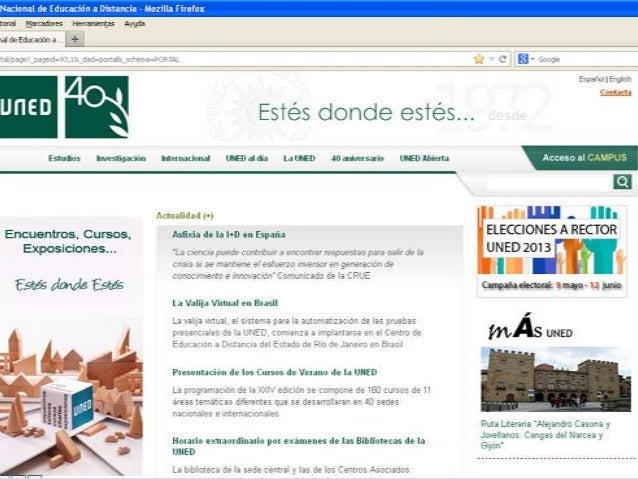Click the 40 anniversary logo
This screenshot has height=479, width=638.
(97, 107)
